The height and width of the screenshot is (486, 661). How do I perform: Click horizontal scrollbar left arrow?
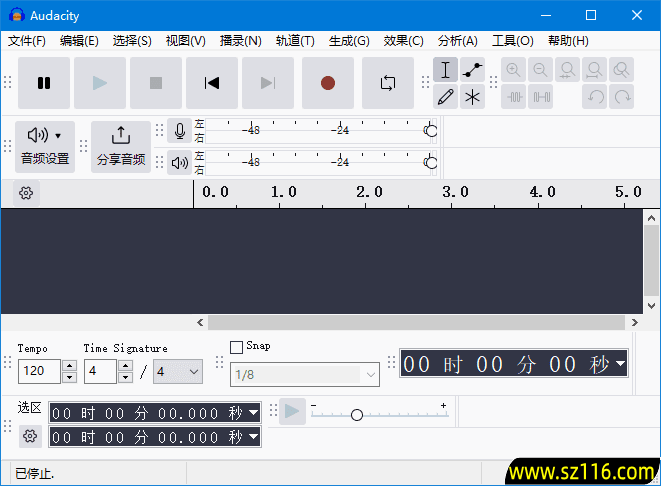[200, 322]
